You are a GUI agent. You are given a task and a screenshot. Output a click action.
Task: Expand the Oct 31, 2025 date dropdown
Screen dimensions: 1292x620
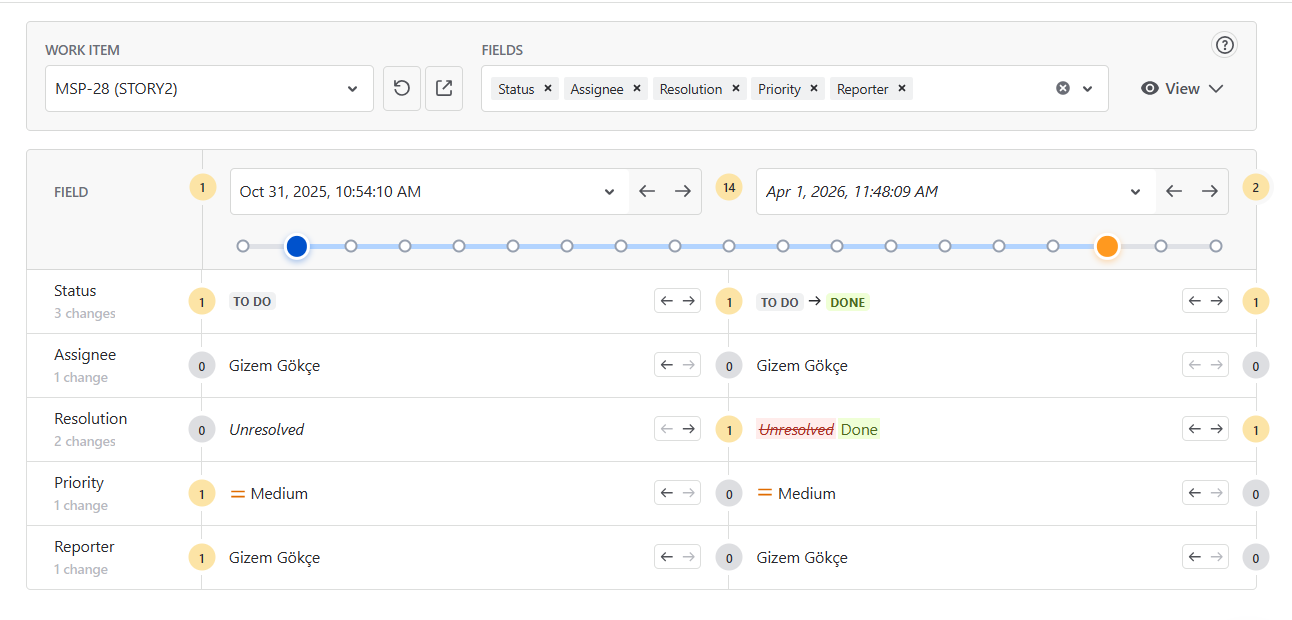point(609,192)
